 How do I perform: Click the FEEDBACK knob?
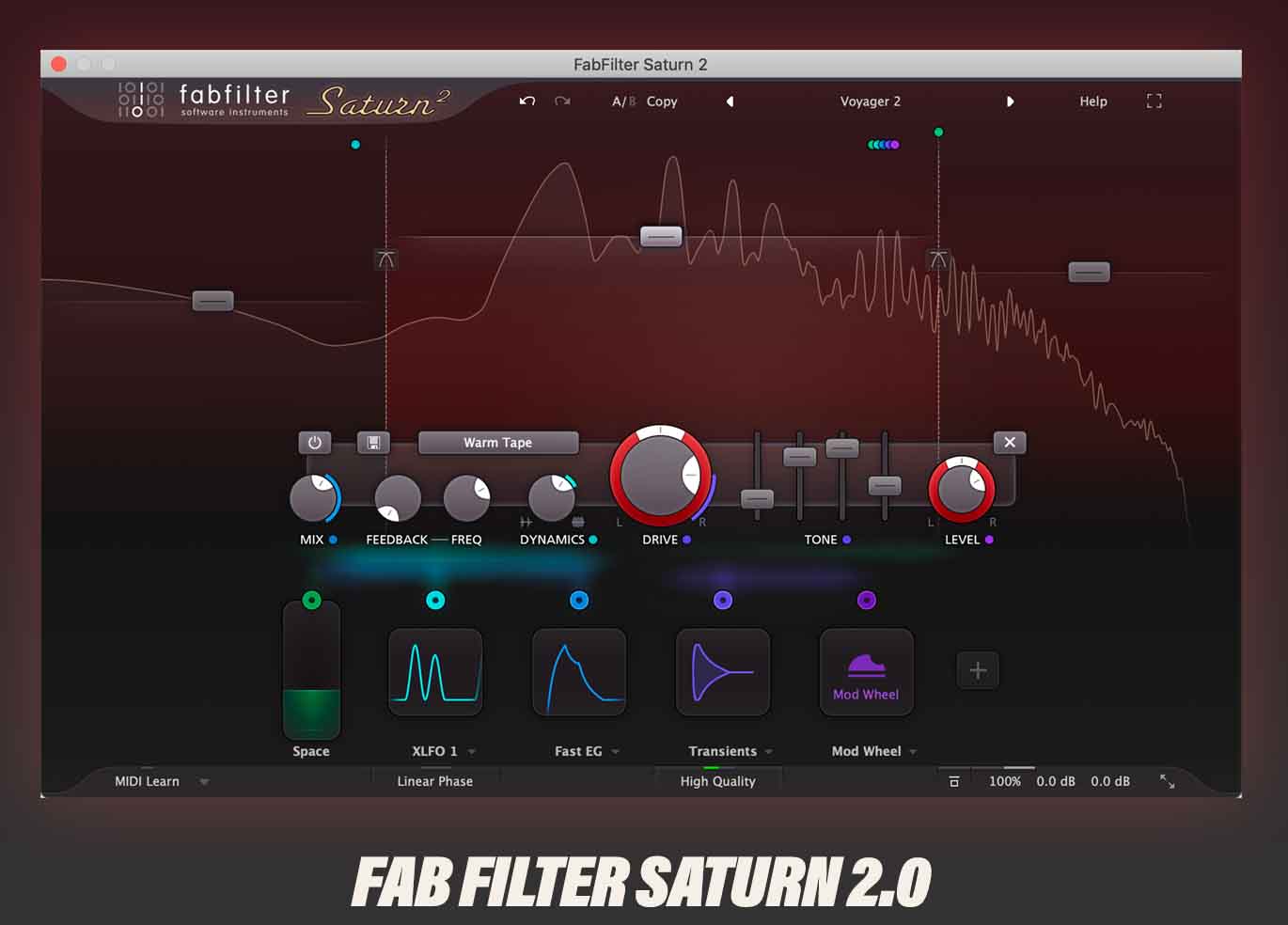tap(398, 497)
